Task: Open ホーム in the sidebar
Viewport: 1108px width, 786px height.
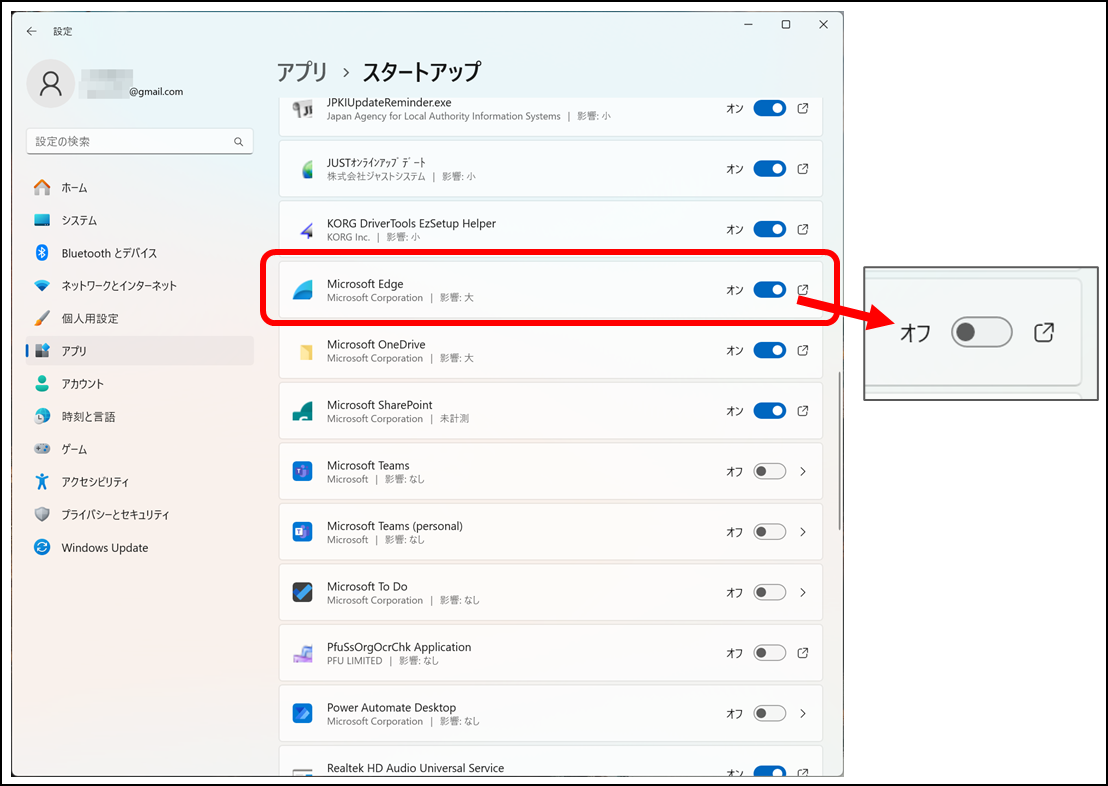Action: (140, 187)
